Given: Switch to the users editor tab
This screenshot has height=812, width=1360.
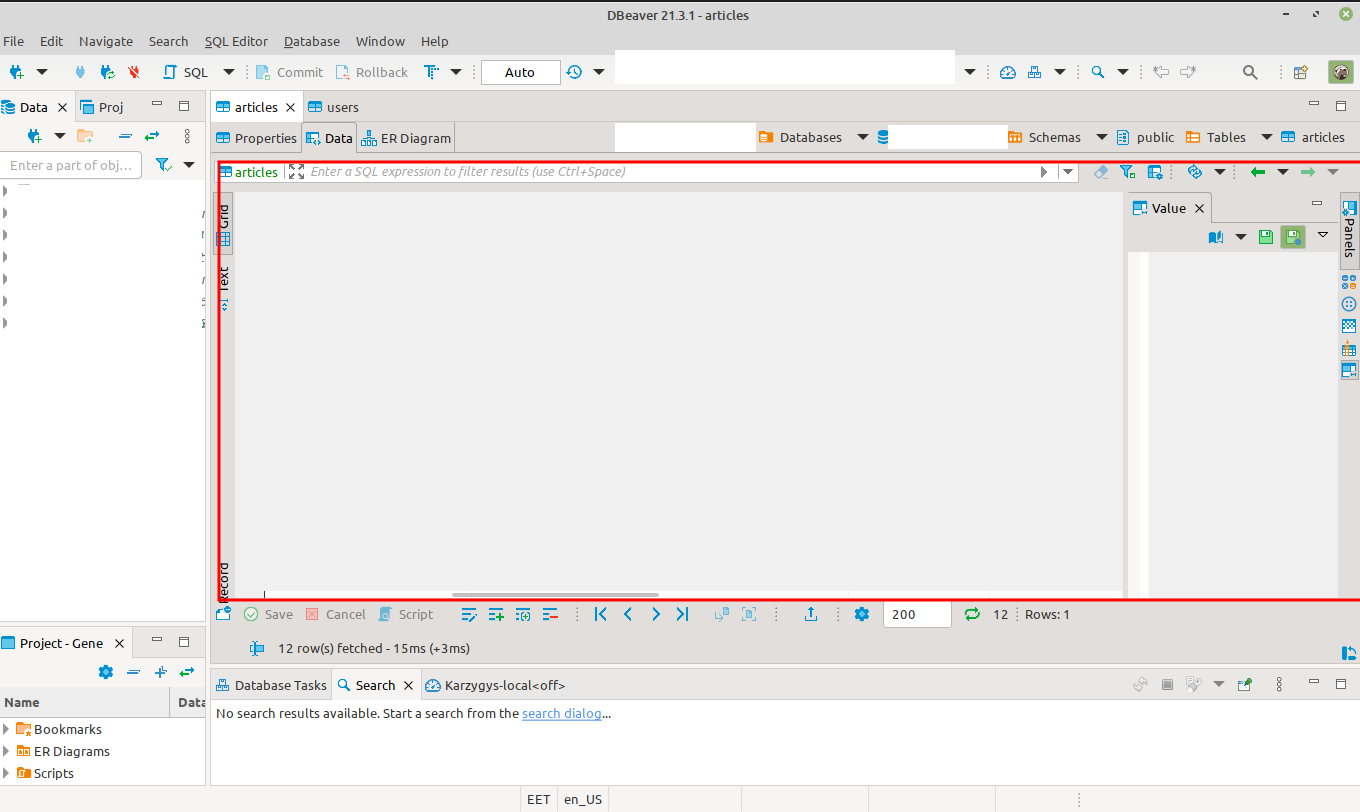Looking at the screenshot, I should [341, 106].
